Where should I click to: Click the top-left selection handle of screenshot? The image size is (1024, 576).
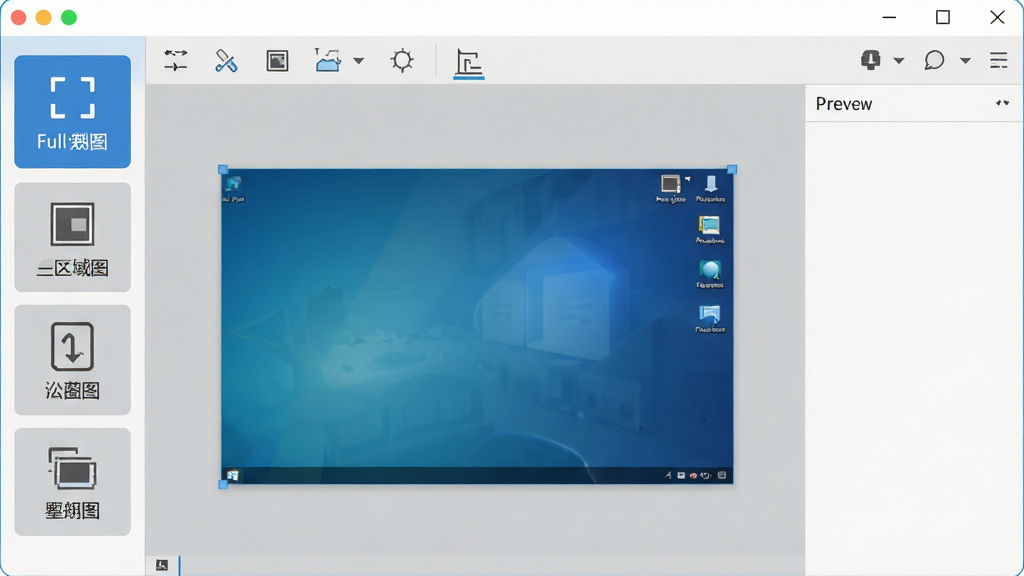pyautogui.click(x=223, y=170)
